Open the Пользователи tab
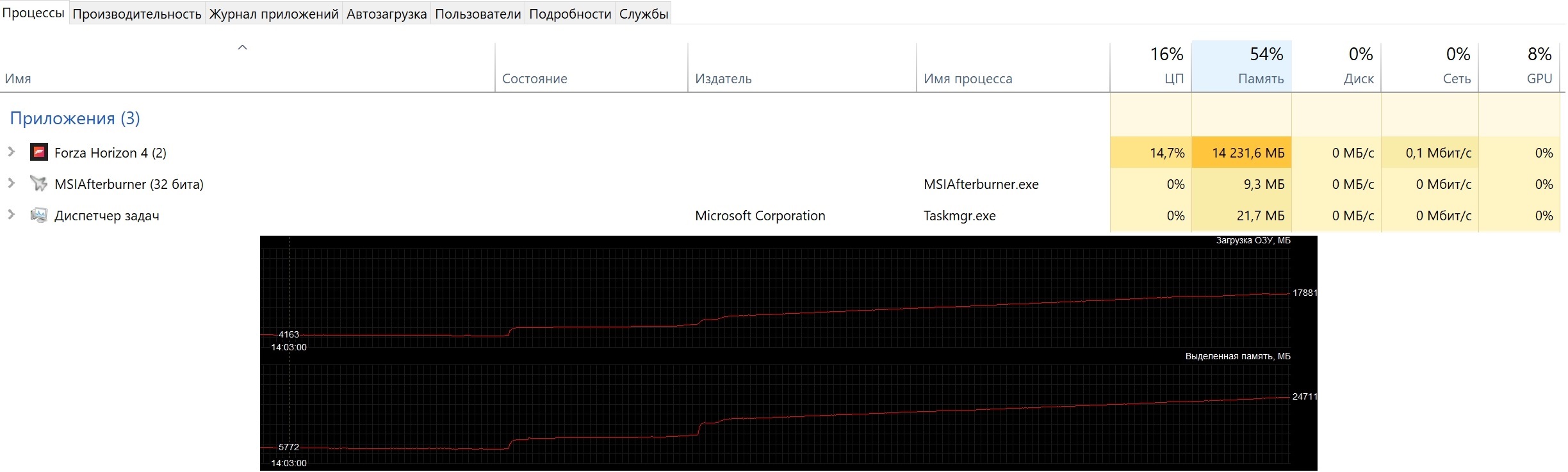This screenshot has height=472, width=1568. click(478, 13)
